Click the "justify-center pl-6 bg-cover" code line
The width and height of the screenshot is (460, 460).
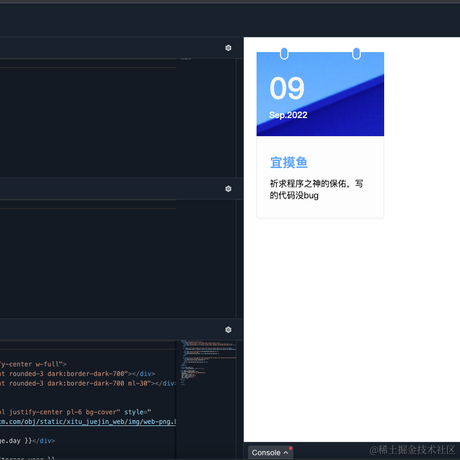76,412
